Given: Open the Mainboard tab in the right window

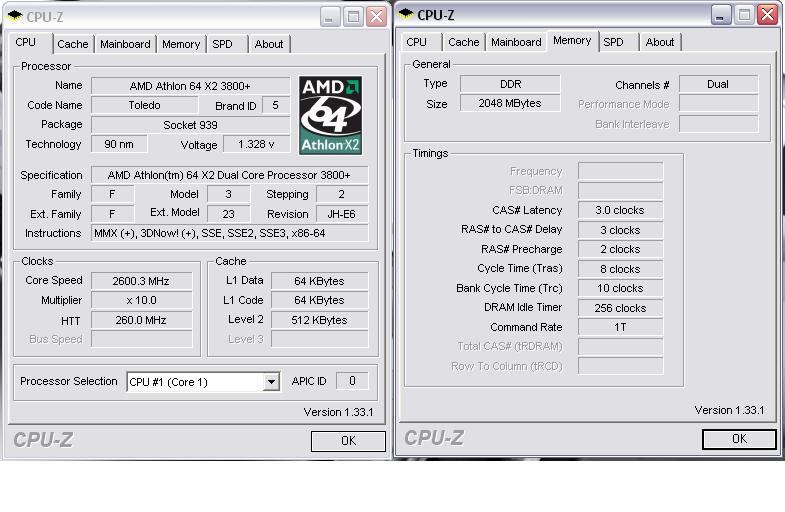Looking at the screenshot, I should [516, 42].
